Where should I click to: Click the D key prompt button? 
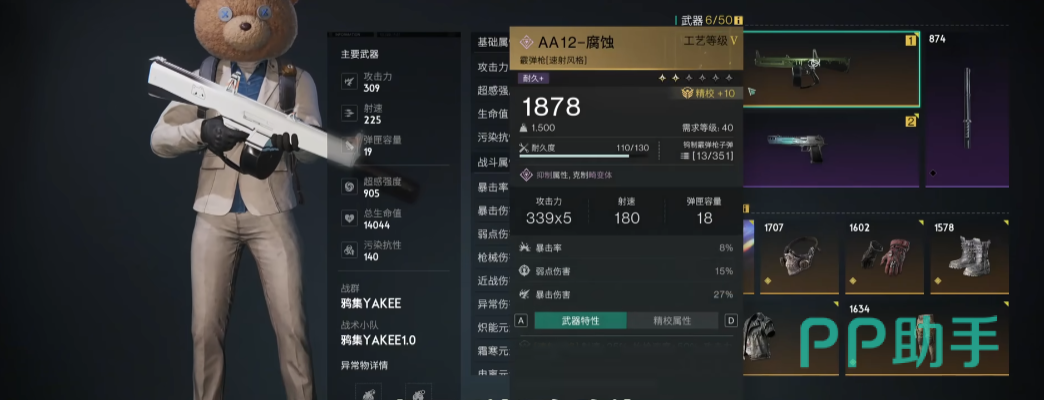[731, 321]
